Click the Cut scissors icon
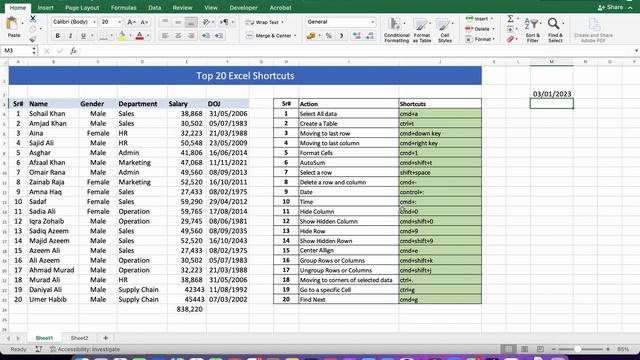Screen dimensions: 640x360 (x=33, y=19)
